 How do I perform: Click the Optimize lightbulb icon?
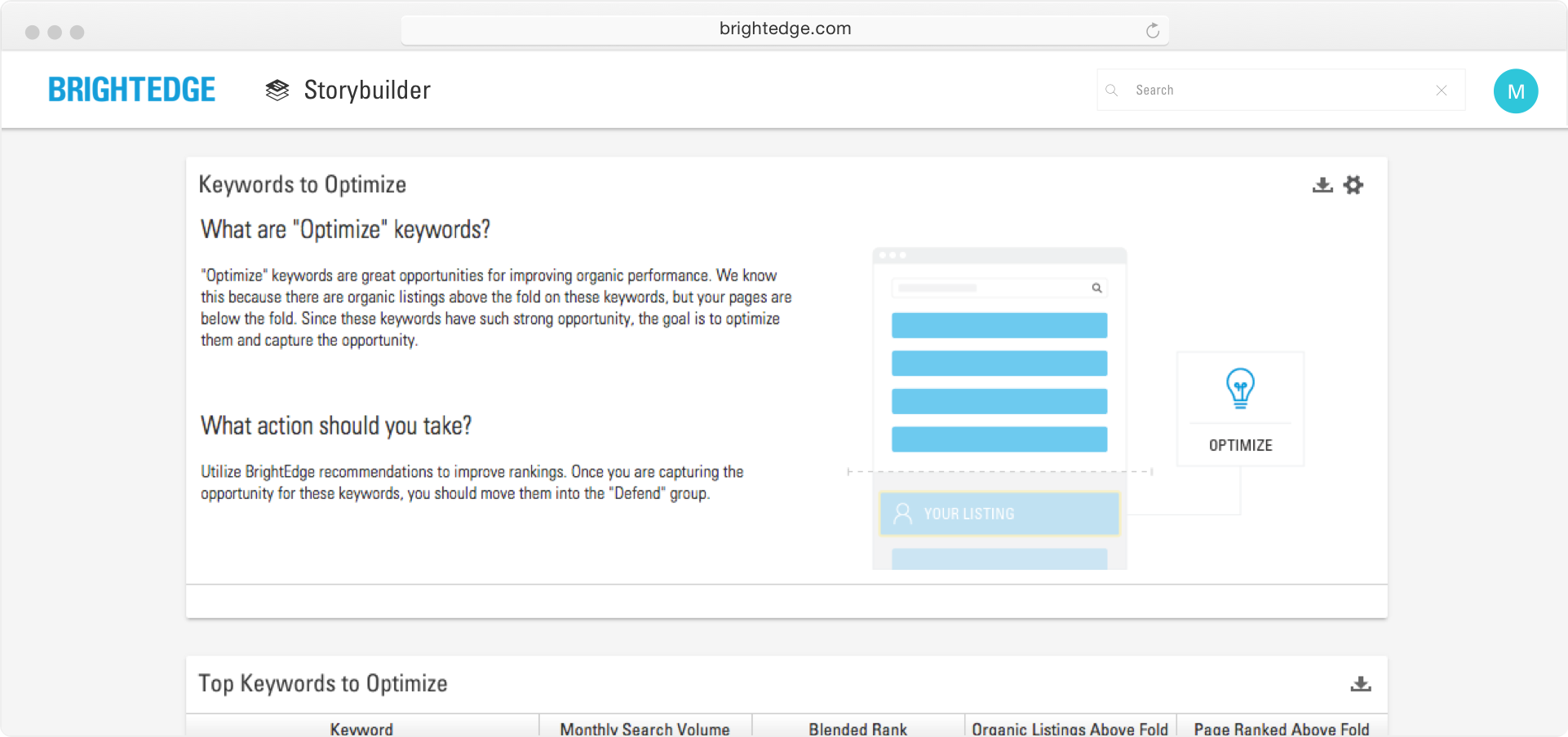coord(1240,388)
